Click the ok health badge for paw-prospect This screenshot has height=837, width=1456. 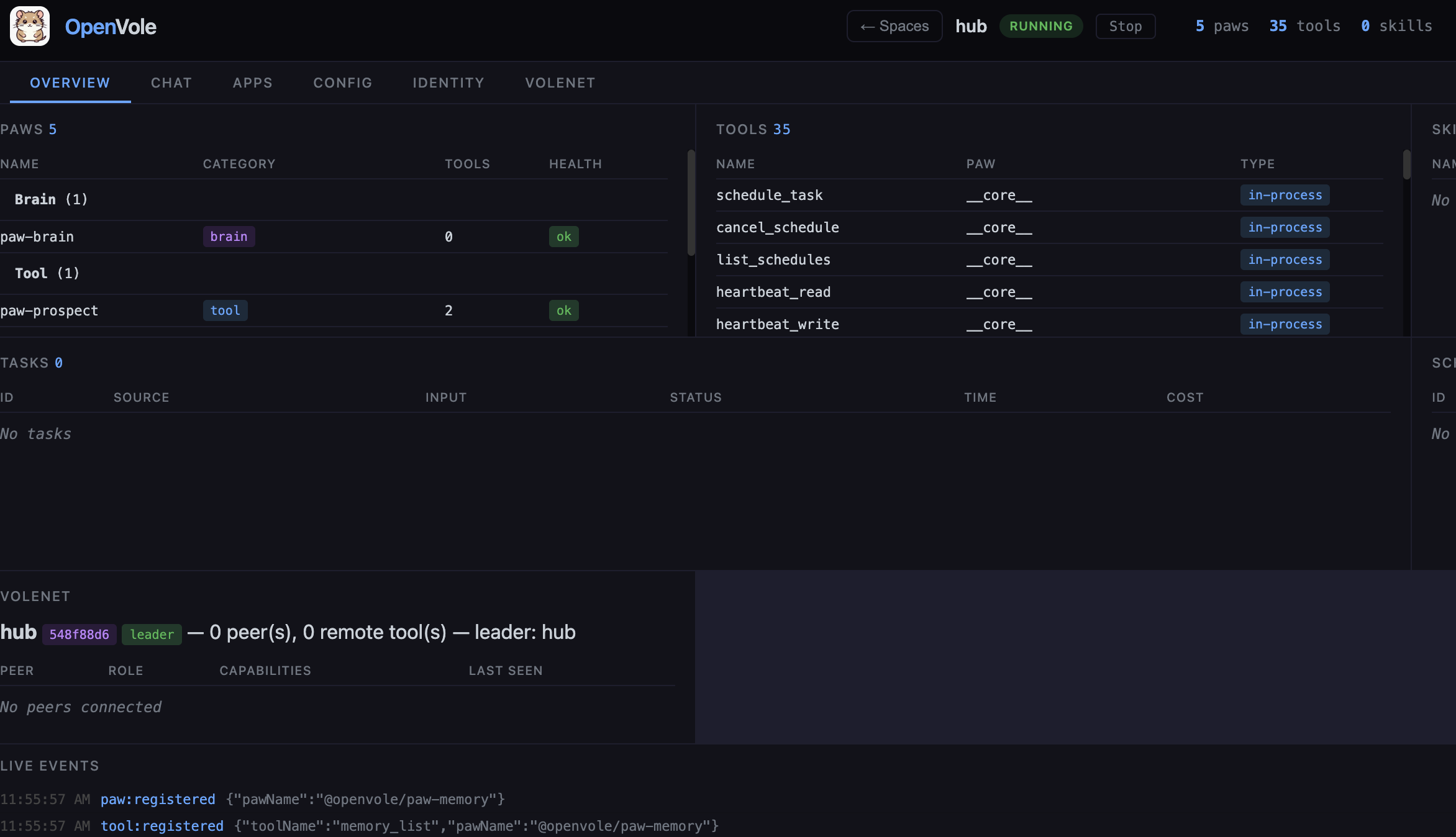tap(564, 310)
